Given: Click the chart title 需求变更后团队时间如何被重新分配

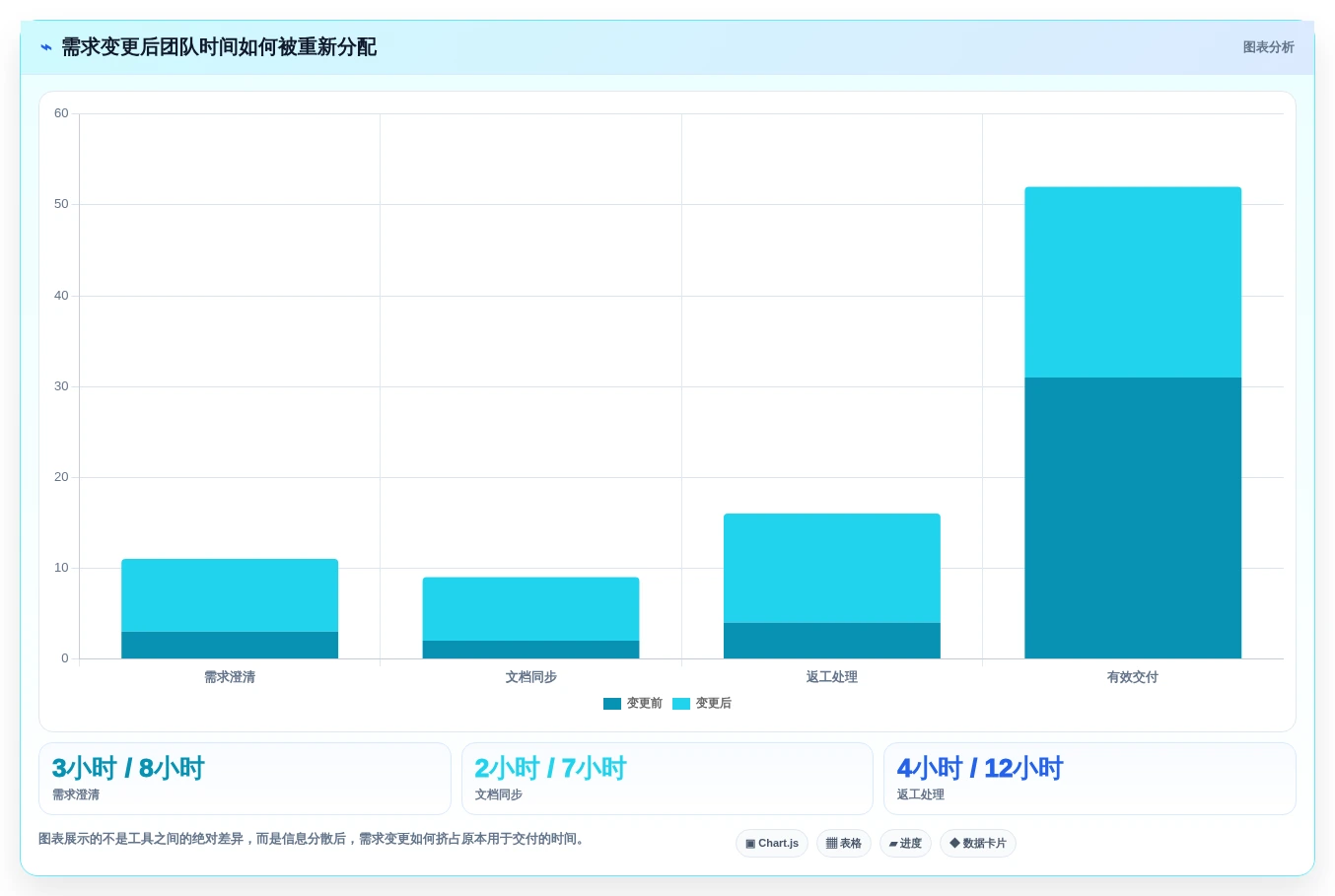Looking at the screenshot, I should point(219,47).
